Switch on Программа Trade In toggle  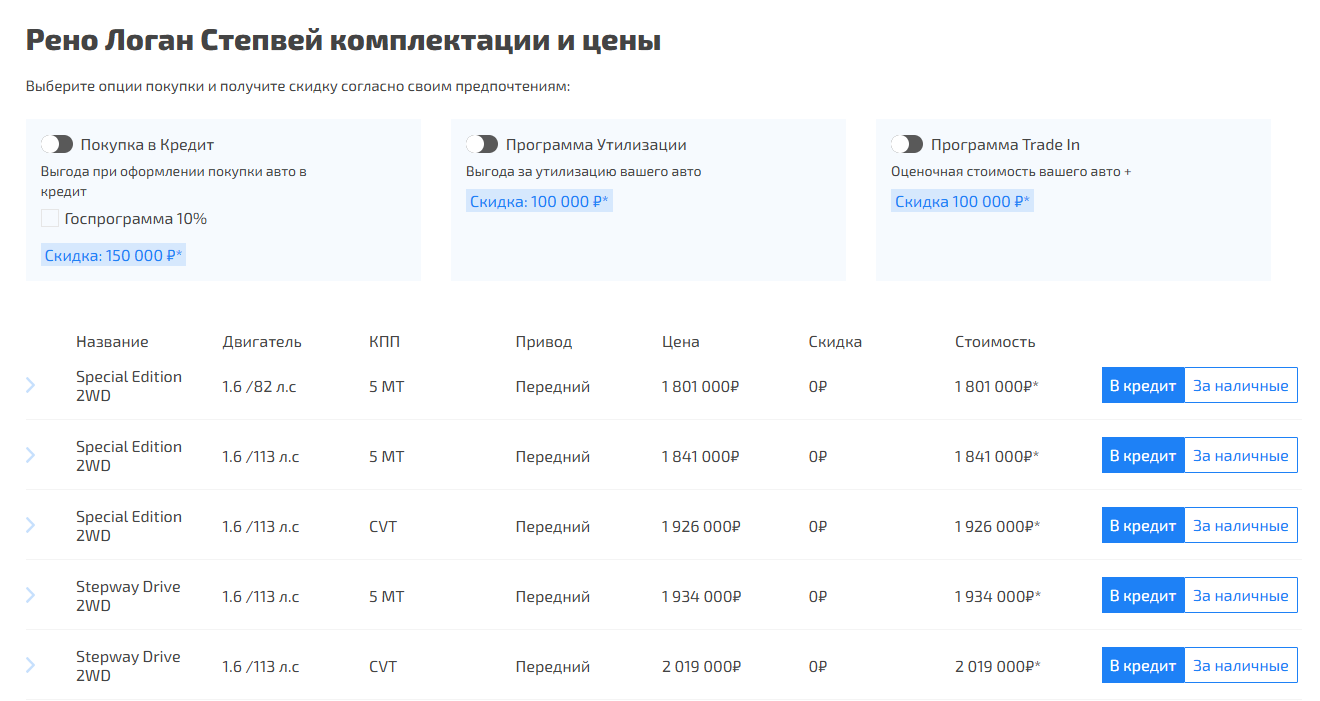coord(907,144)
